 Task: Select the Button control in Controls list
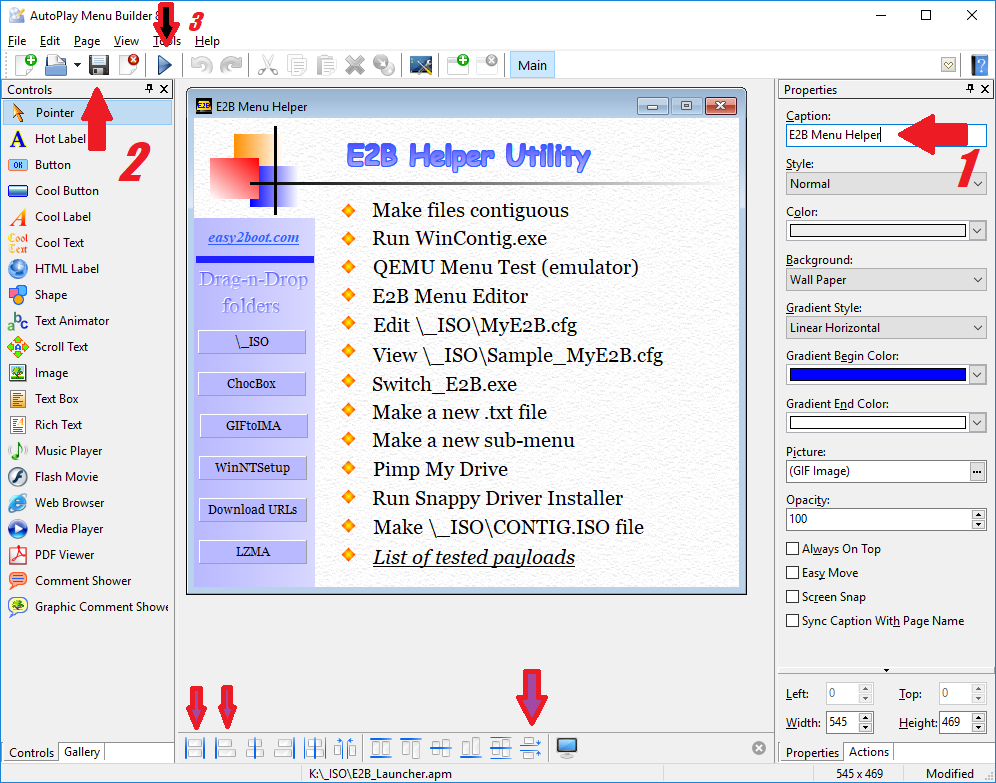88,164
